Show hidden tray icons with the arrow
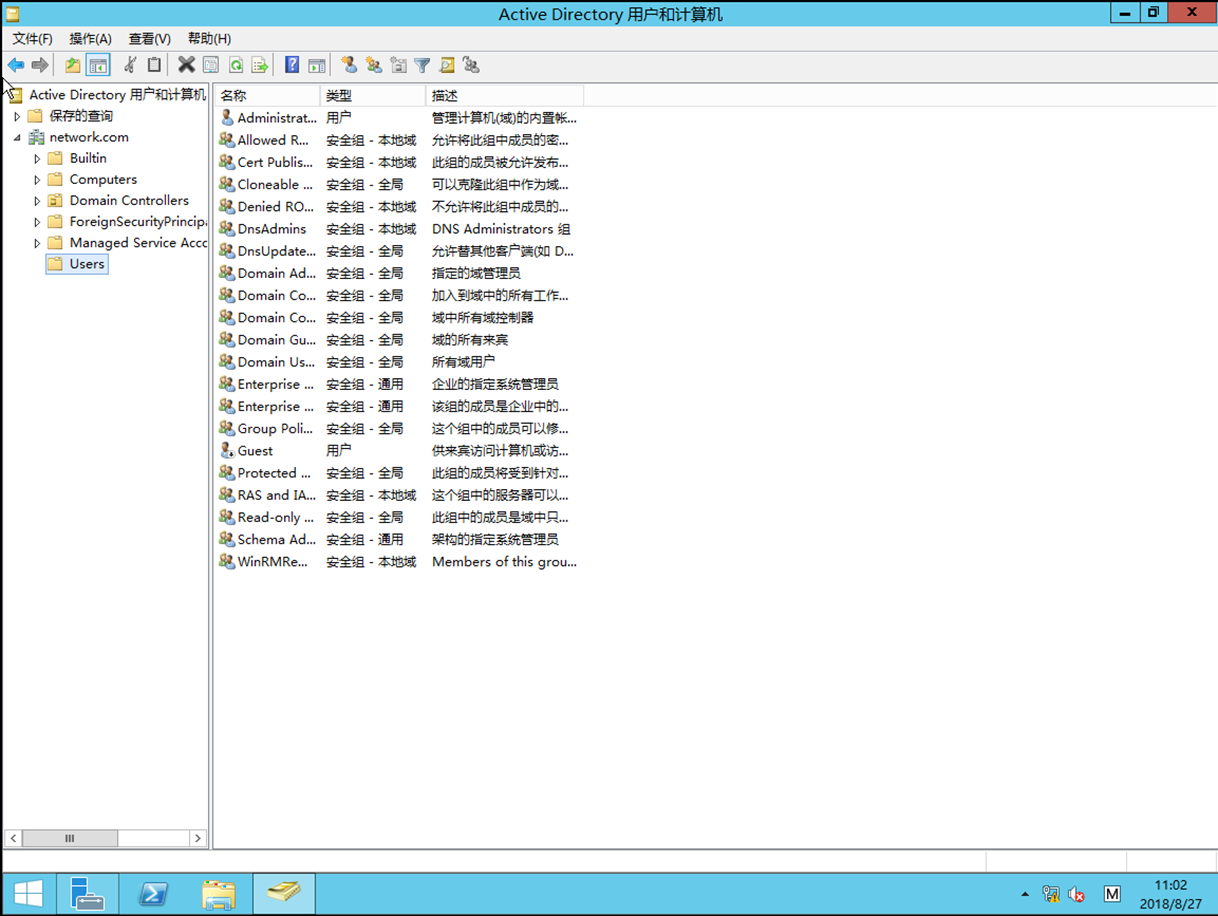Viewport: 1218px width, 916px height. pyautogui.click(x=1025, y=894)
